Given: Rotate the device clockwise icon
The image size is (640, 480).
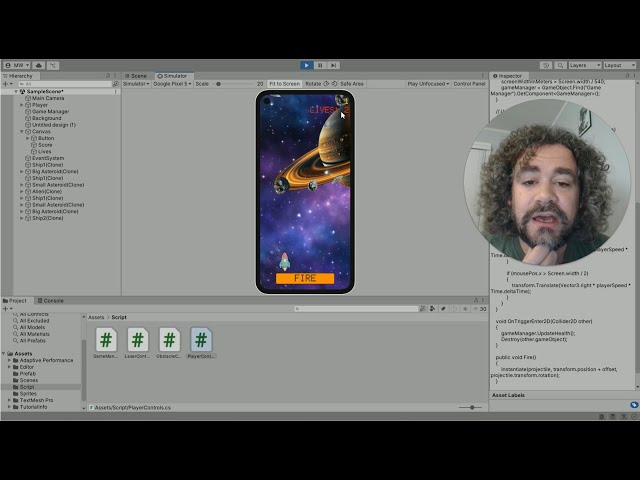Looking at the screenshot, I should [326, 84].
